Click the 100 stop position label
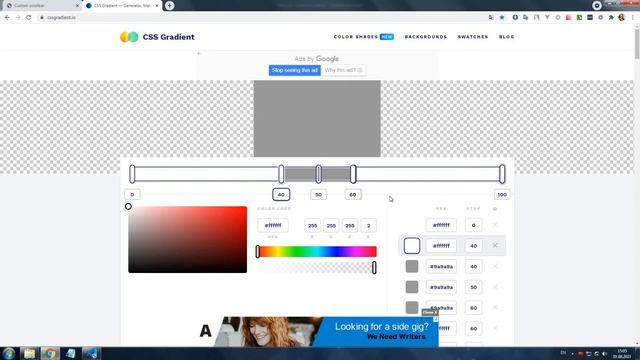Screen dimensions: 640x360 tap(502, 195)
